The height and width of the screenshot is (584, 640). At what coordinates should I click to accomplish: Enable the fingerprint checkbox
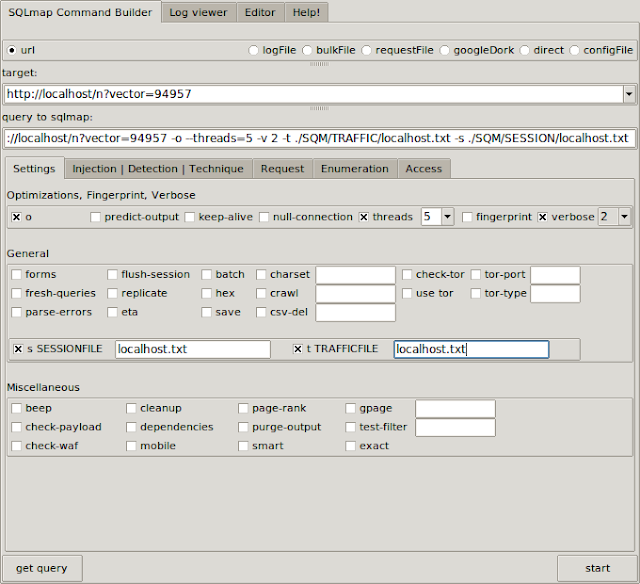[467, 217]
